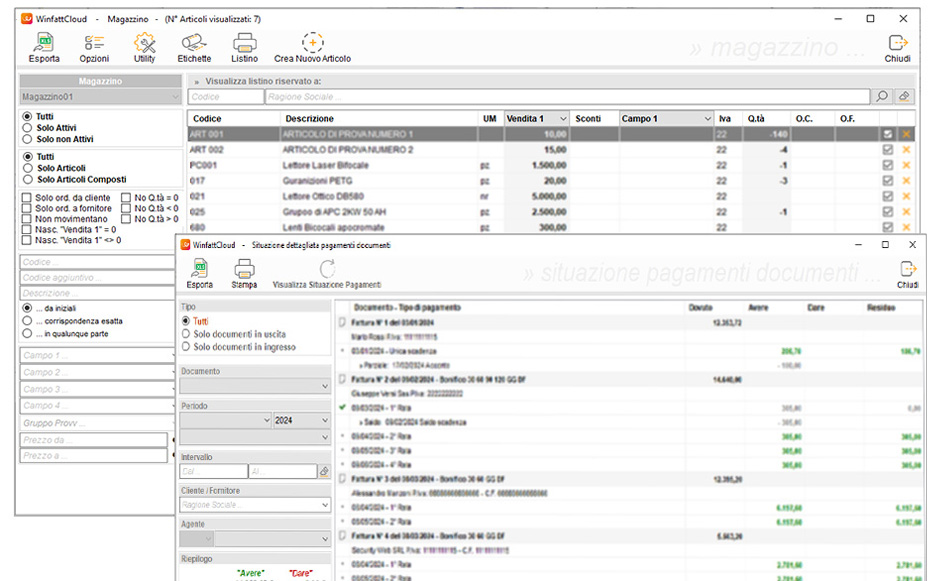This screenshot has width=940, height=581.
Task: Click Esporta icon in Magazzino window
Action: point(44,43)
